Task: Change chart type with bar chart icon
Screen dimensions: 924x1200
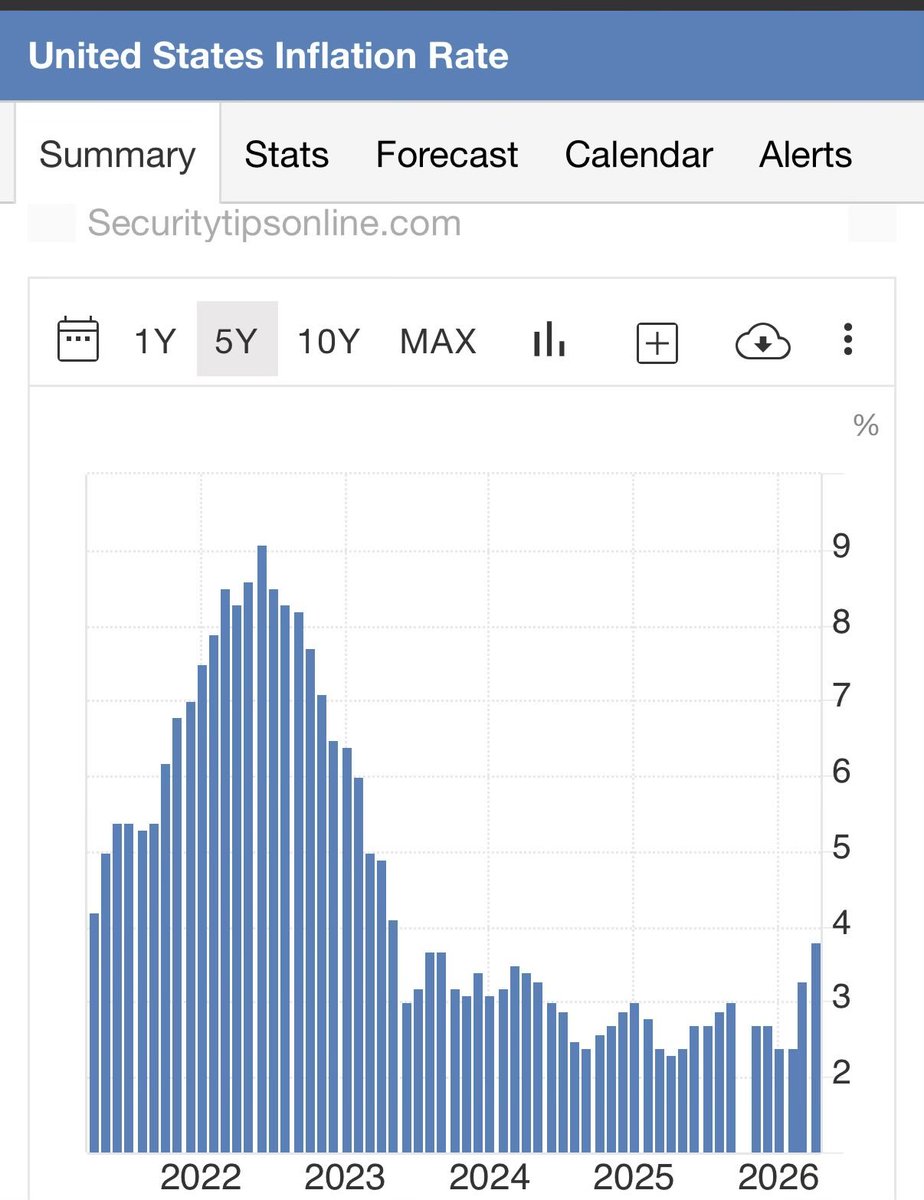Action: click(x=549, y=340)
